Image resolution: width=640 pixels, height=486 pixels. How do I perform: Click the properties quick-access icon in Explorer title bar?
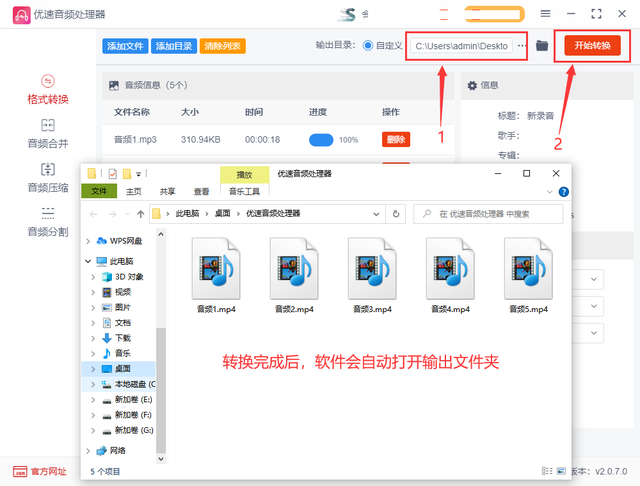click(x=113, y=174)
